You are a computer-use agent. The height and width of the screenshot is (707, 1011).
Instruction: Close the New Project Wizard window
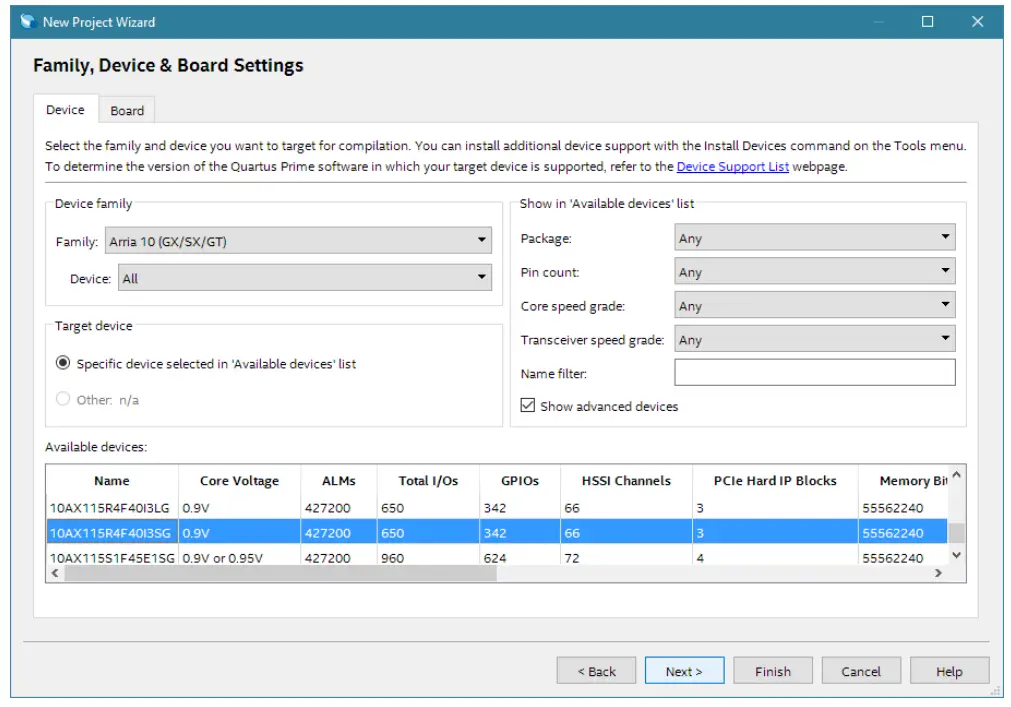tap(977, 21)
